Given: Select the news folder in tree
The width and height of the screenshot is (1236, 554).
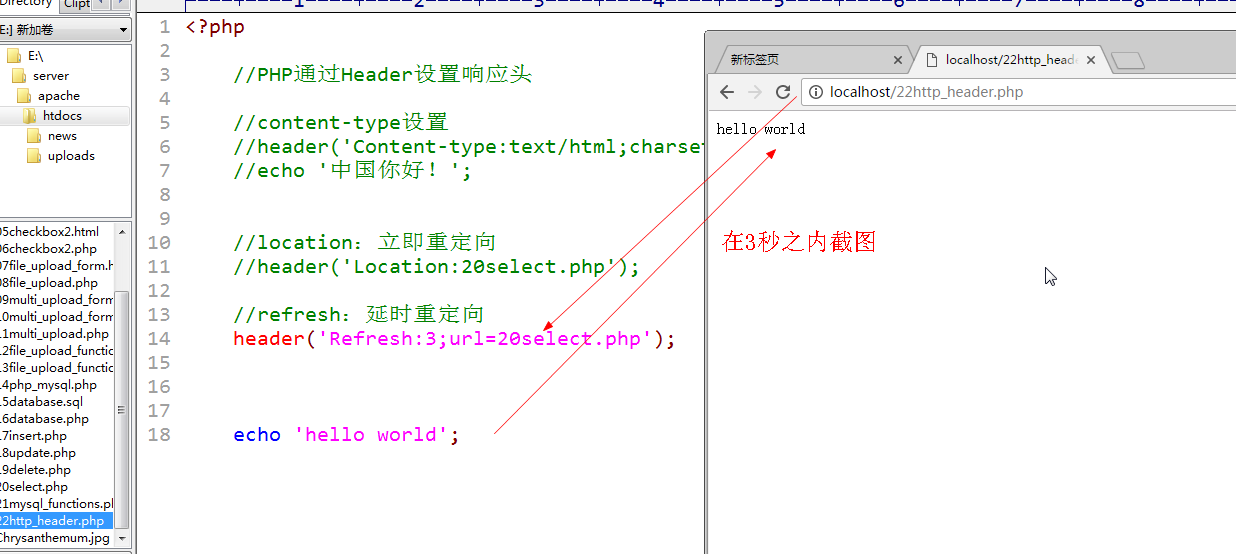Looking at the screenshot, I should 62,135.
